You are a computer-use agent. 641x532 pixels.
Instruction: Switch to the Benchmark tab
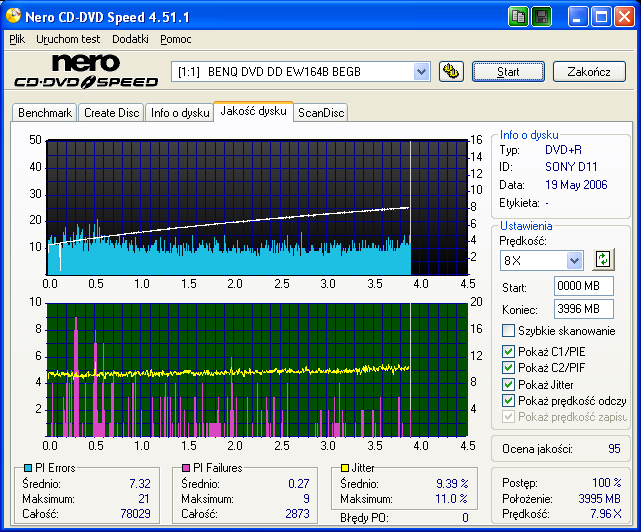tap(45, 113)
